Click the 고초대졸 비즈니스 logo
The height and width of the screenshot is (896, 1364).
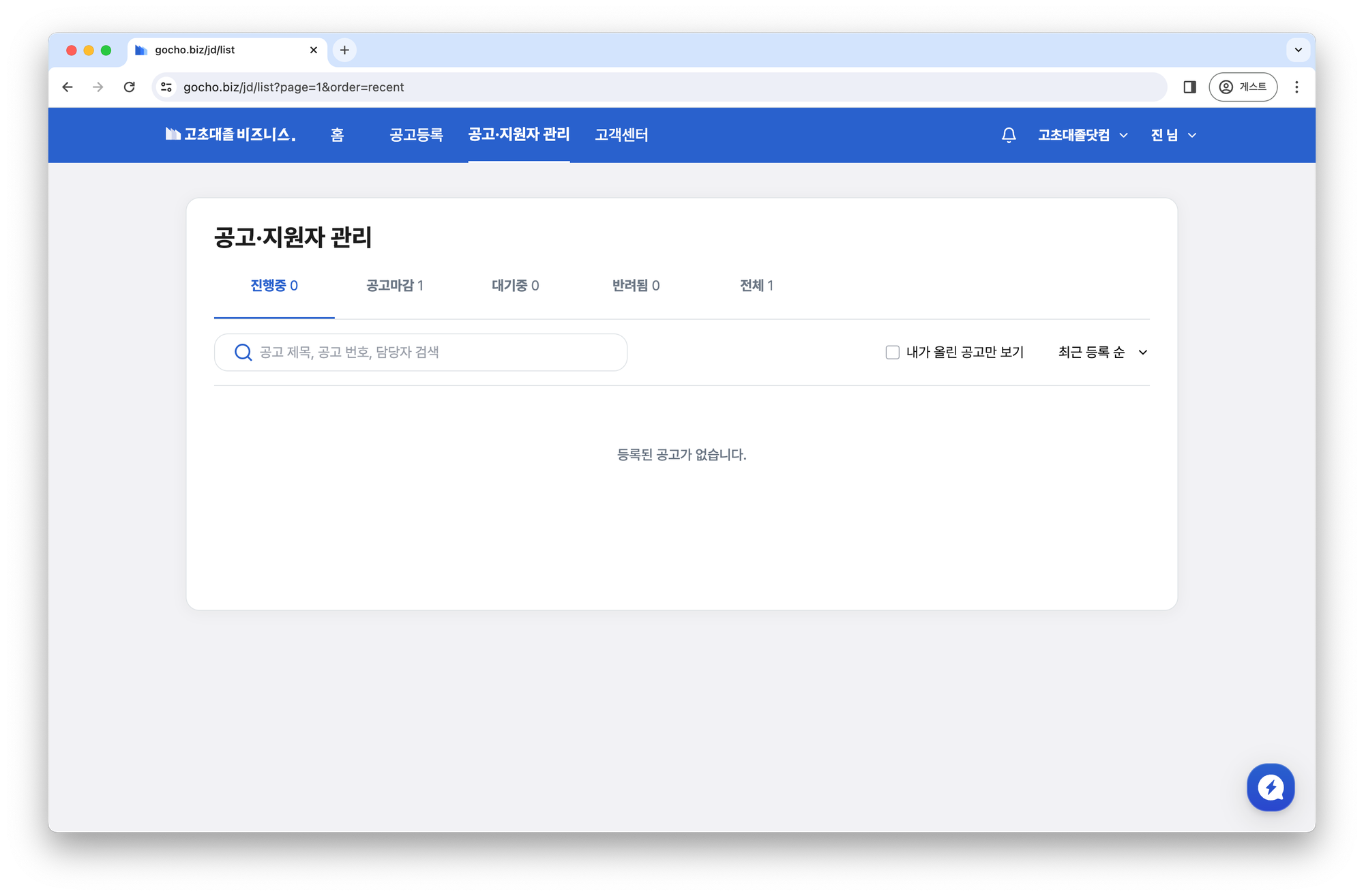[x=231, y=134]
